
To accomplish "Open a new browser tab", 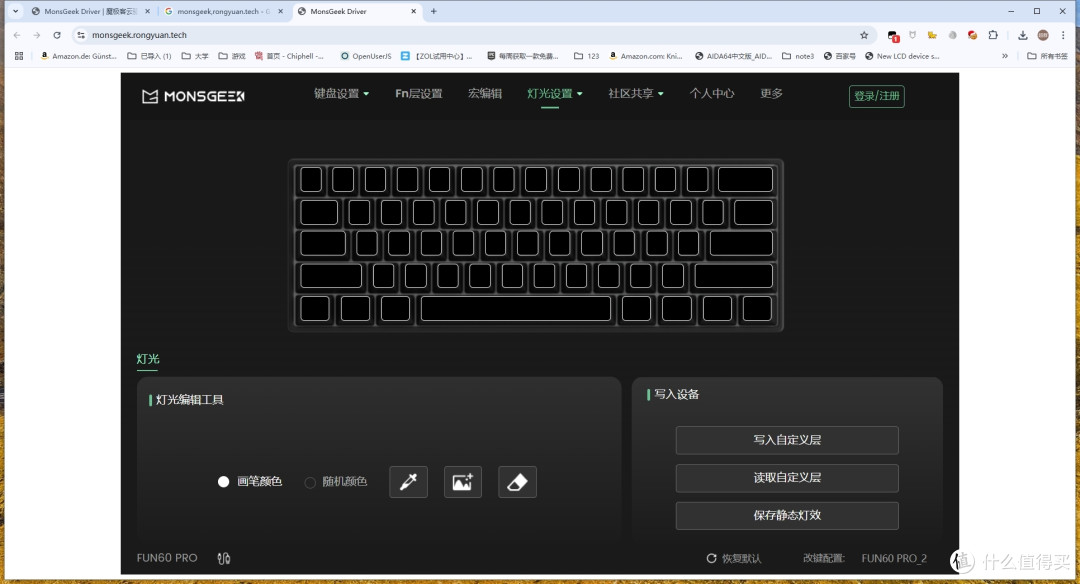I will point(433,12).
